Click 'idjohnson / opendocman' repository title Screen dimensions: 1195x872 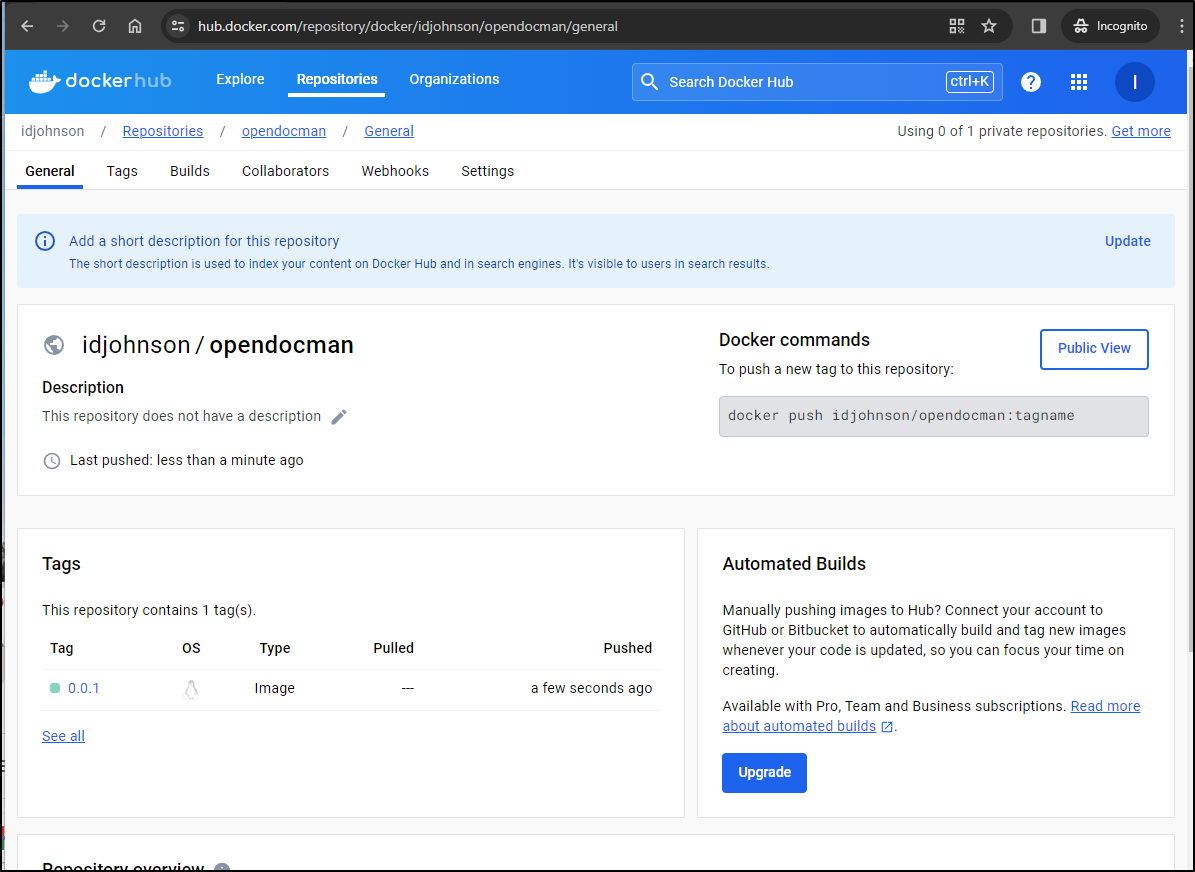[218, 345]
